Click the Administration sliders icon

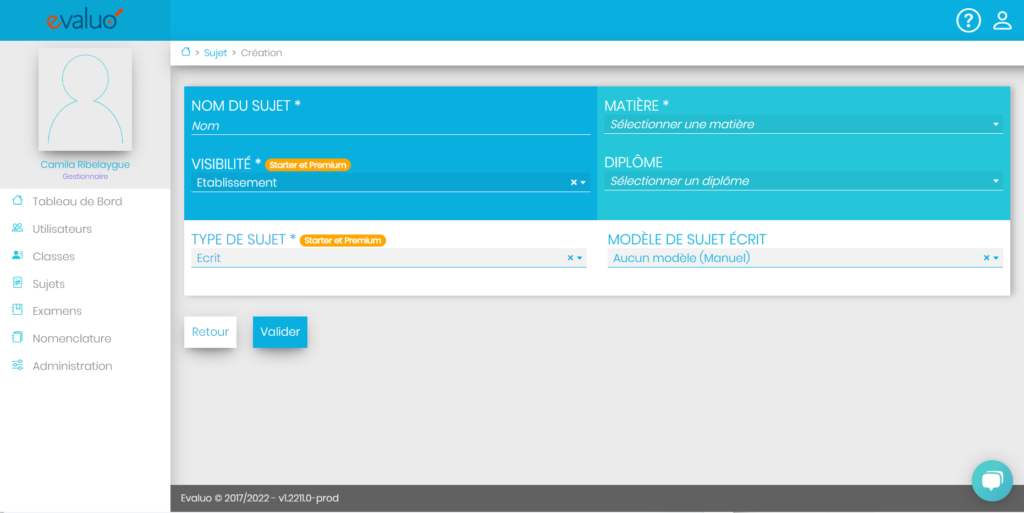[x=17, y=366]
